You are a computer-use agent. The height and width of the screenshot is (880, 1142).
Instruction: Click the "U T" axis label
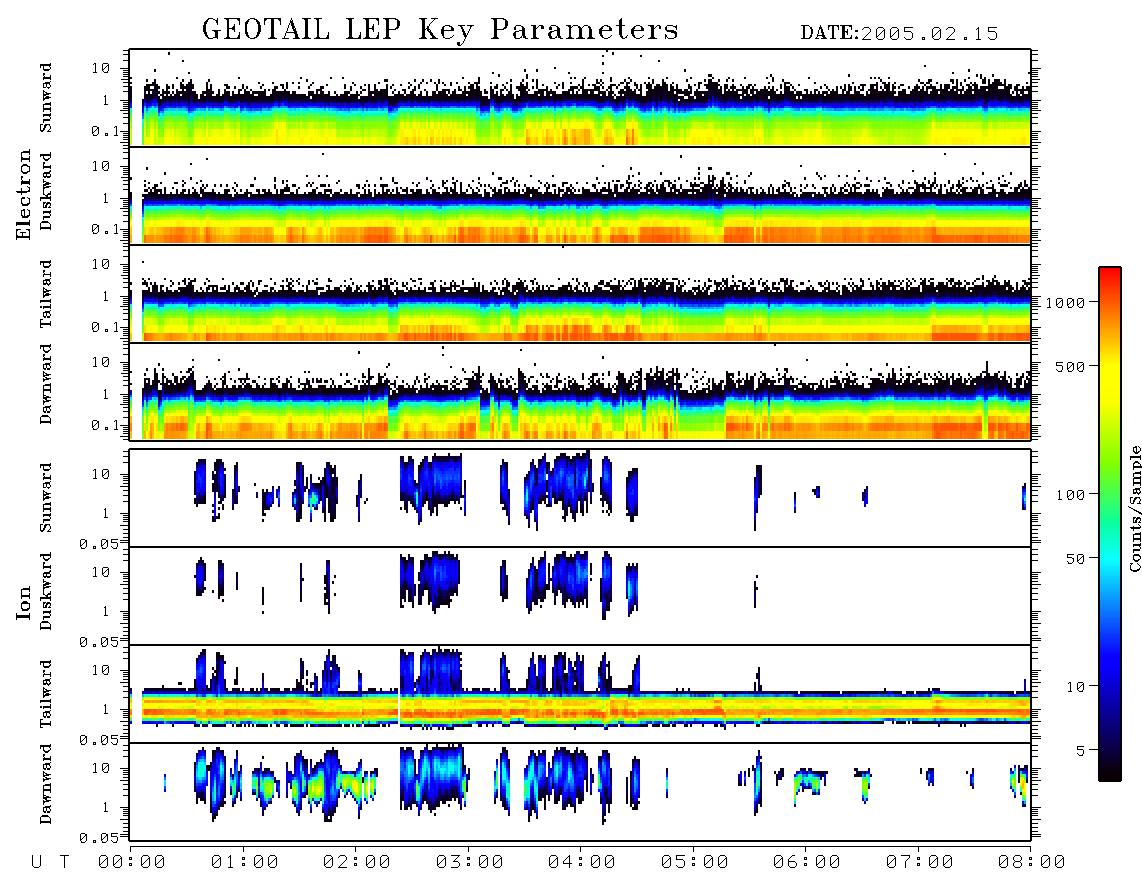click(x=51, y=863)
